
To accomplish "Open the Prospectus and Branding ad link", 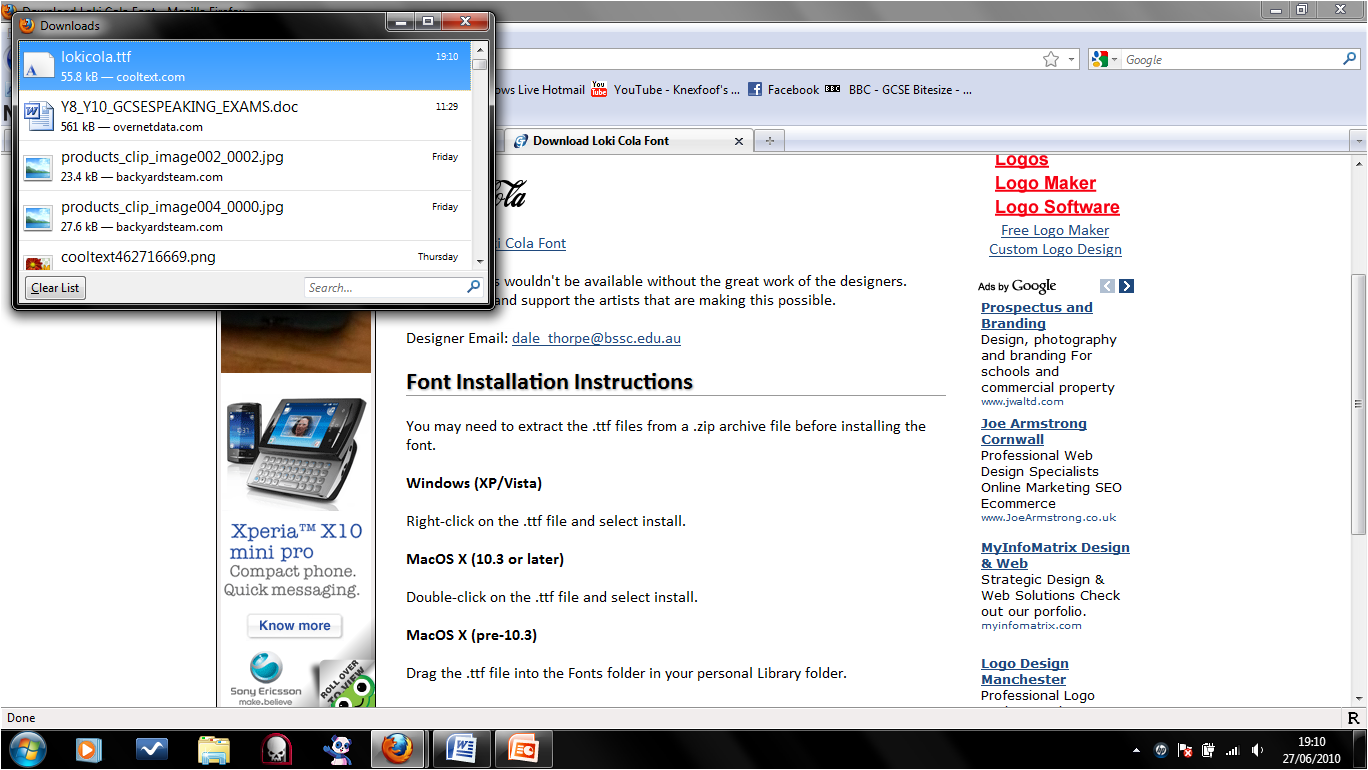I will (1037, 315).
